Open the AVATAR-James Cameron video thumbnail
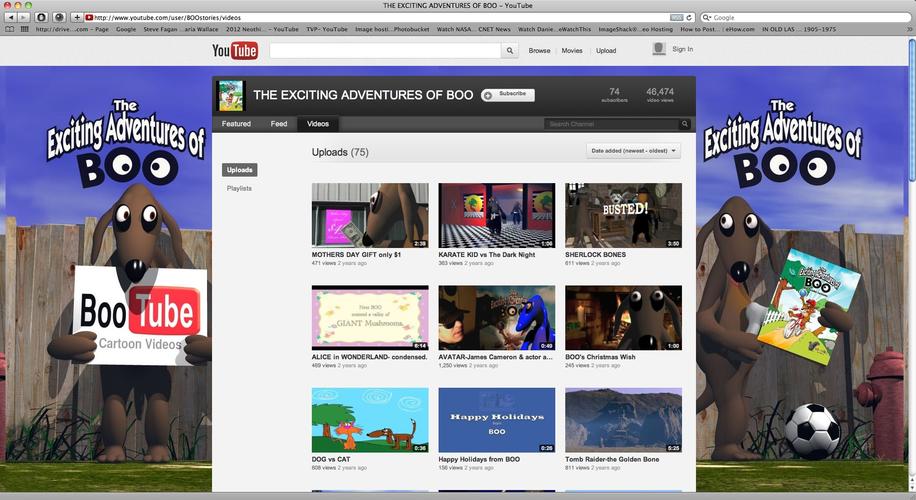 pyautogui.click(x=497, y=318)
